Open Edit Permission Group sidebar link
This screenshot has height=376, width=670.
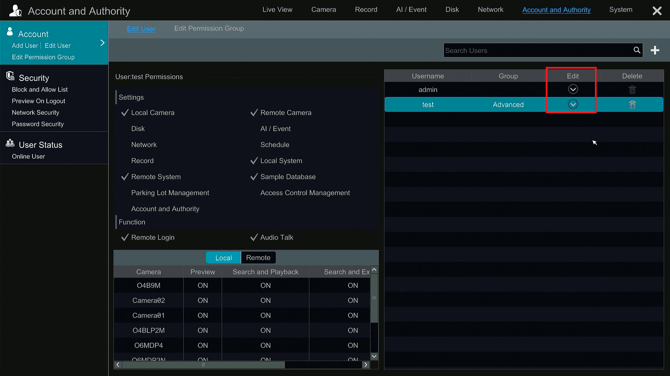click(43, 57)
